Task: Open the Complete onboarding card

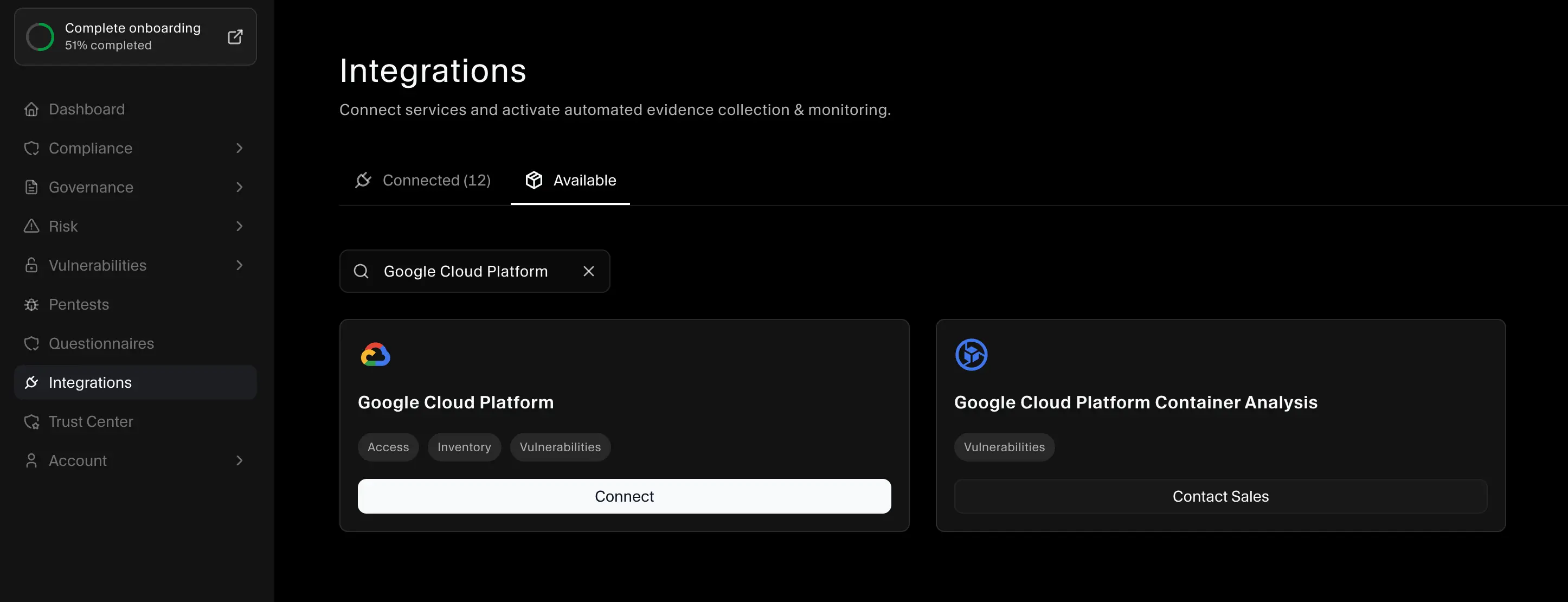Action: (135, 36)
